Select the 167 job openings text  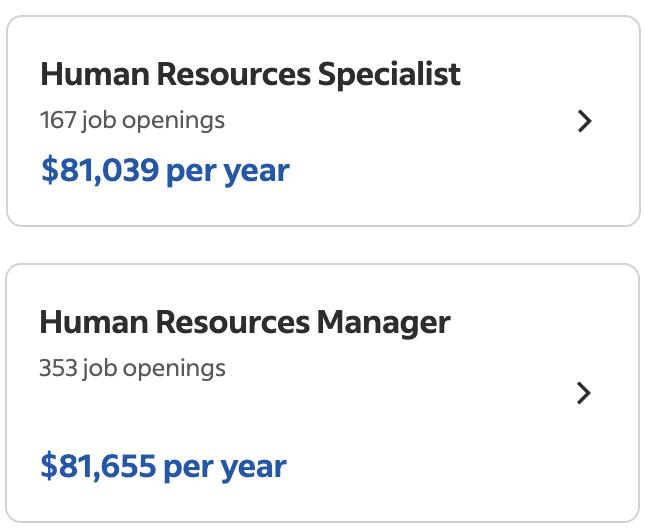click(132, 121)
